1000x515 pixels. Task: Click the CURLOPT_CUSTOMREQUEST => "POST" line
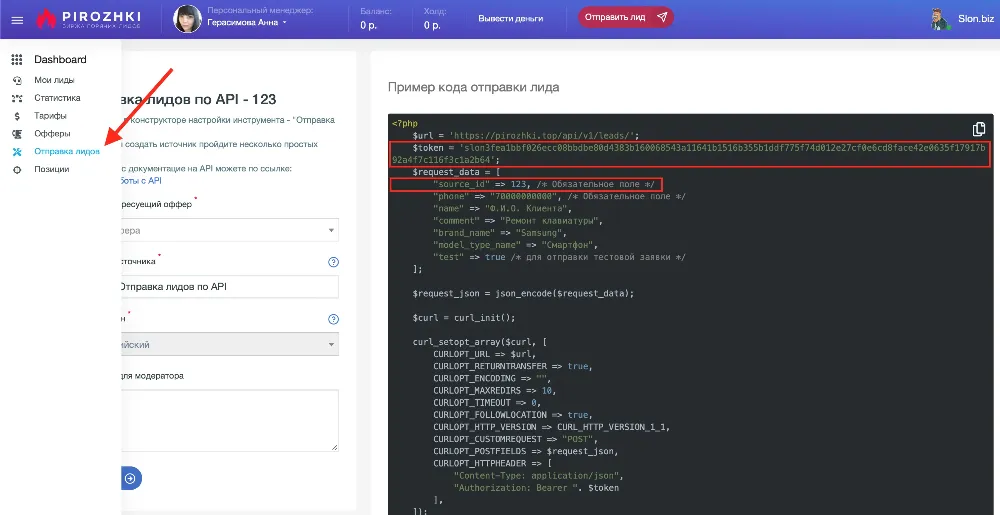click(516, 439)
